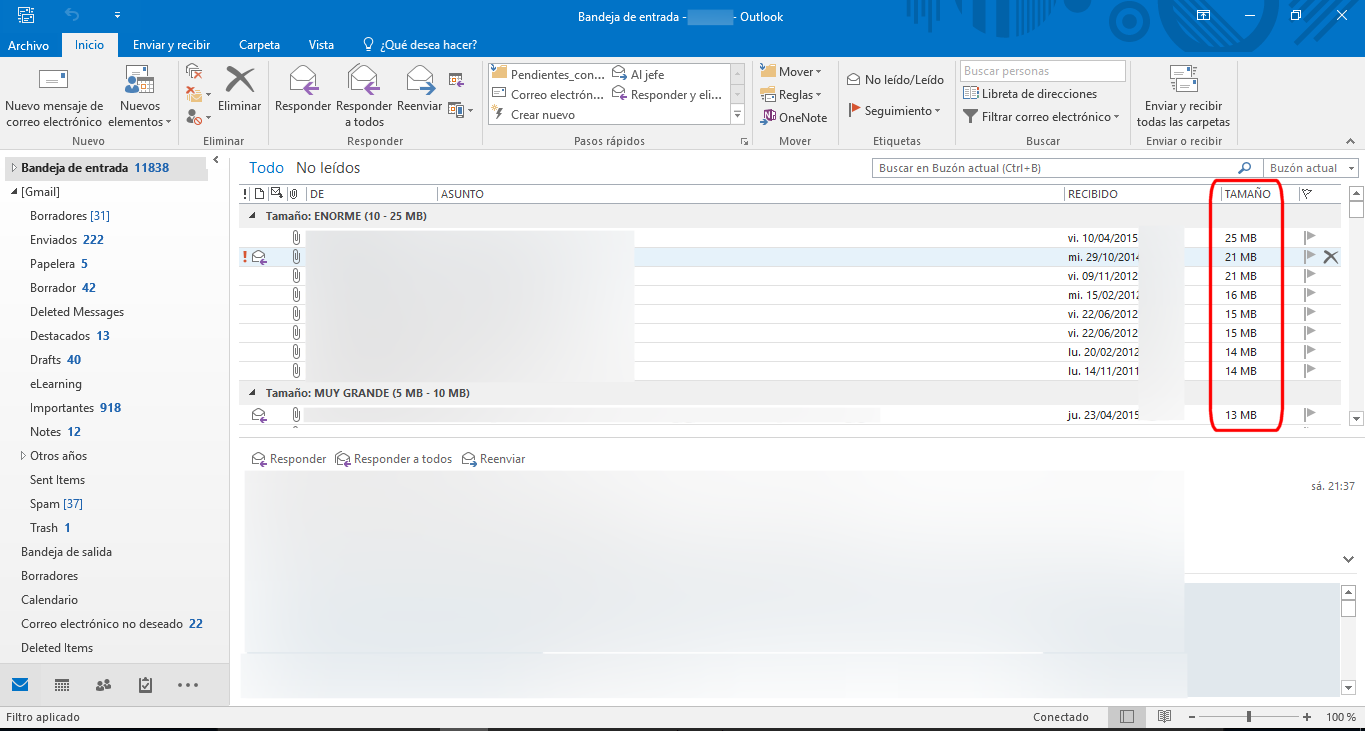Switch to the Carpeta tab

click(x=259, y=45)
